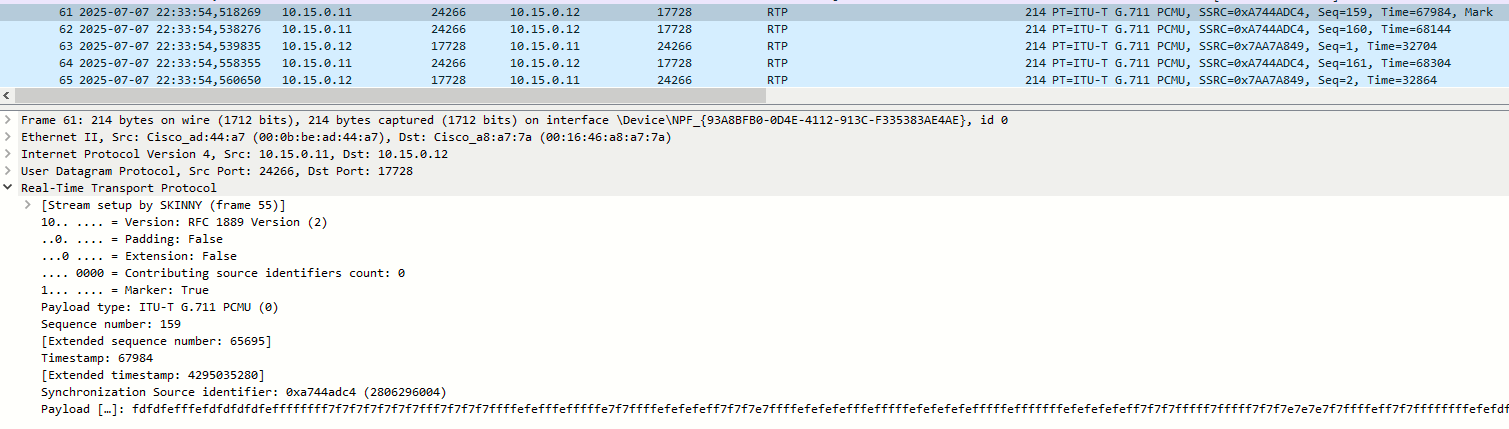Screen dimensions: 1509x429
Task: Select the Padding: False line
Action: (x=132, y=239)
